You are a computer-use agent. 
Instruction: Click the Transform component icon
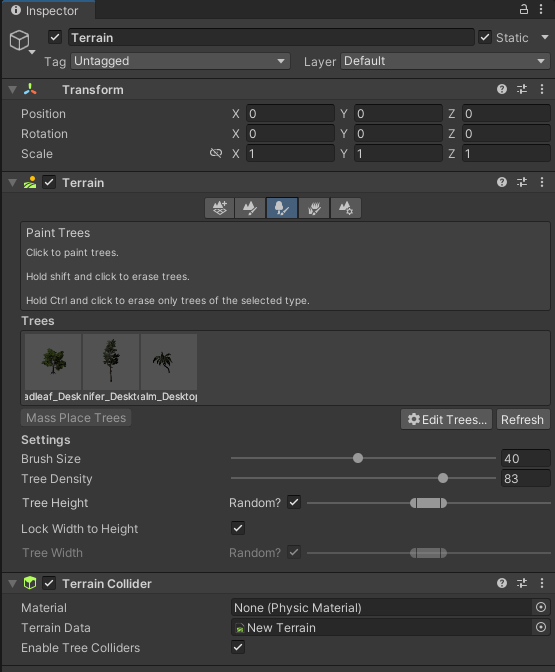click(x=30, y=89)
